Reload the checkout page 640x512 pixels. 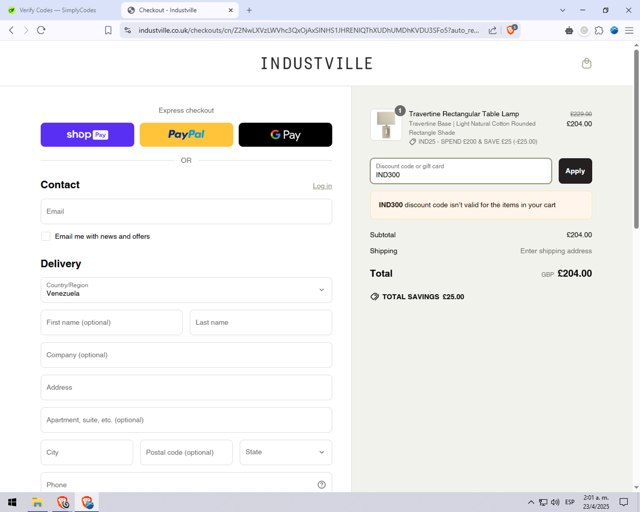point(41,30)
